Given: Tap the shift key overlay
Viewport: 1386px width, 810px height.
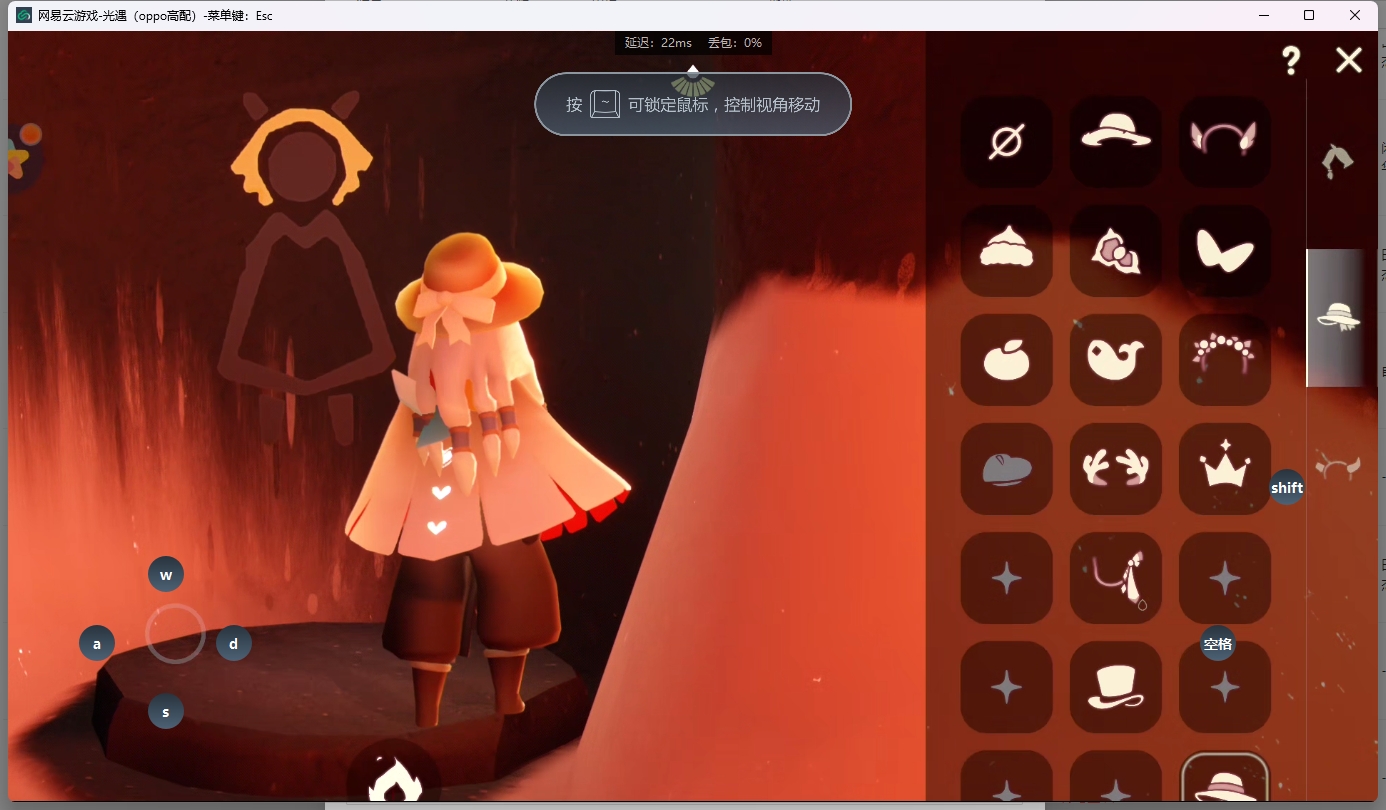Looking at the screenshot, I should pyautogui.click(x=1287, y=487).
